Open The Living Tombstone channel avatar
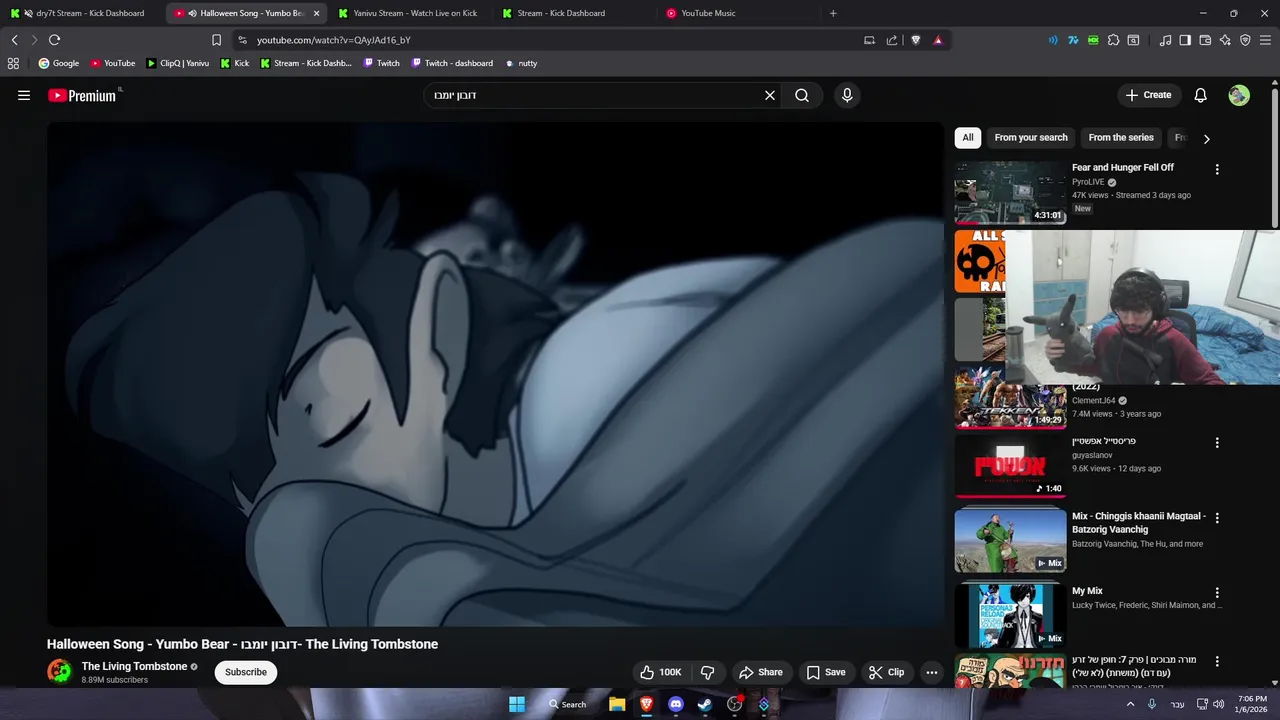Screen dimensions: 1280x720 tap(60, 672)
